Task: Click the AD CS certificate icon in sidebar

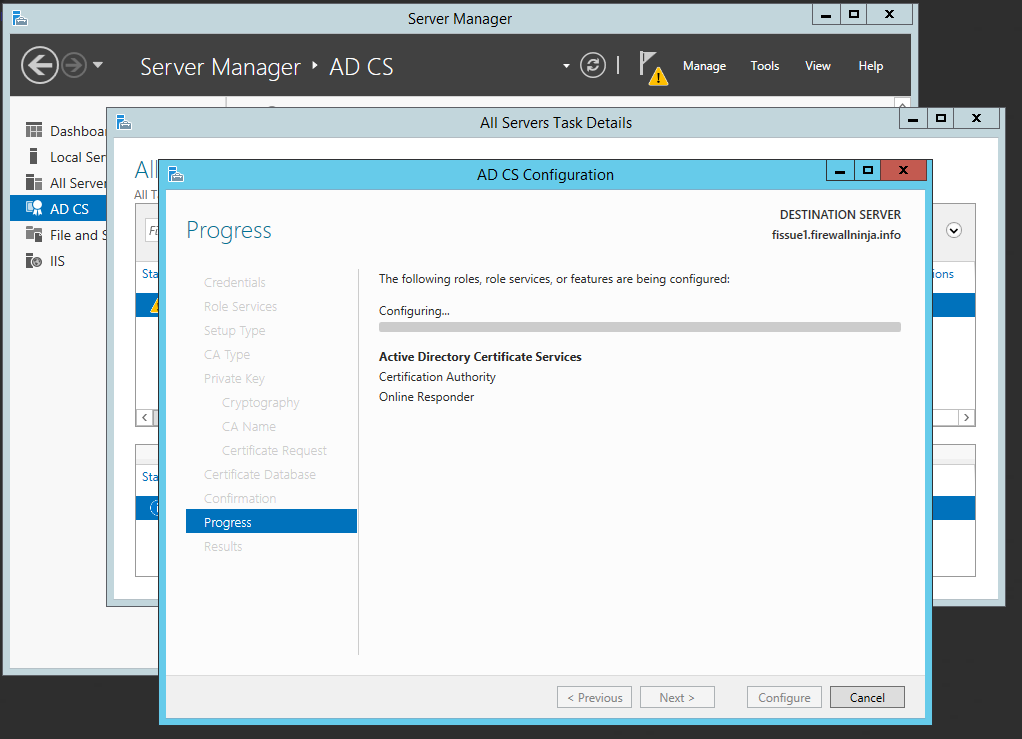Action: pyautogui.click(x=34, y=209)
